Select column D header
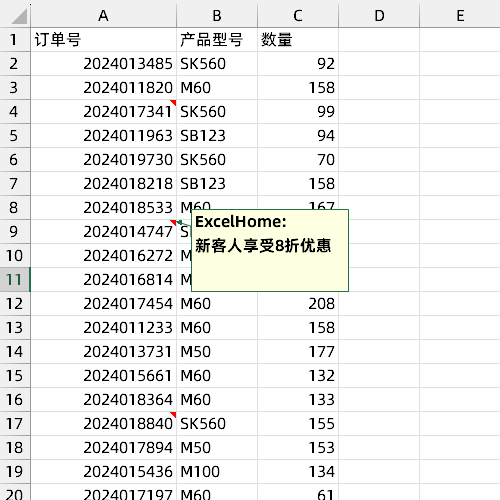Screen dimensions: 500x500 [379, 16]
